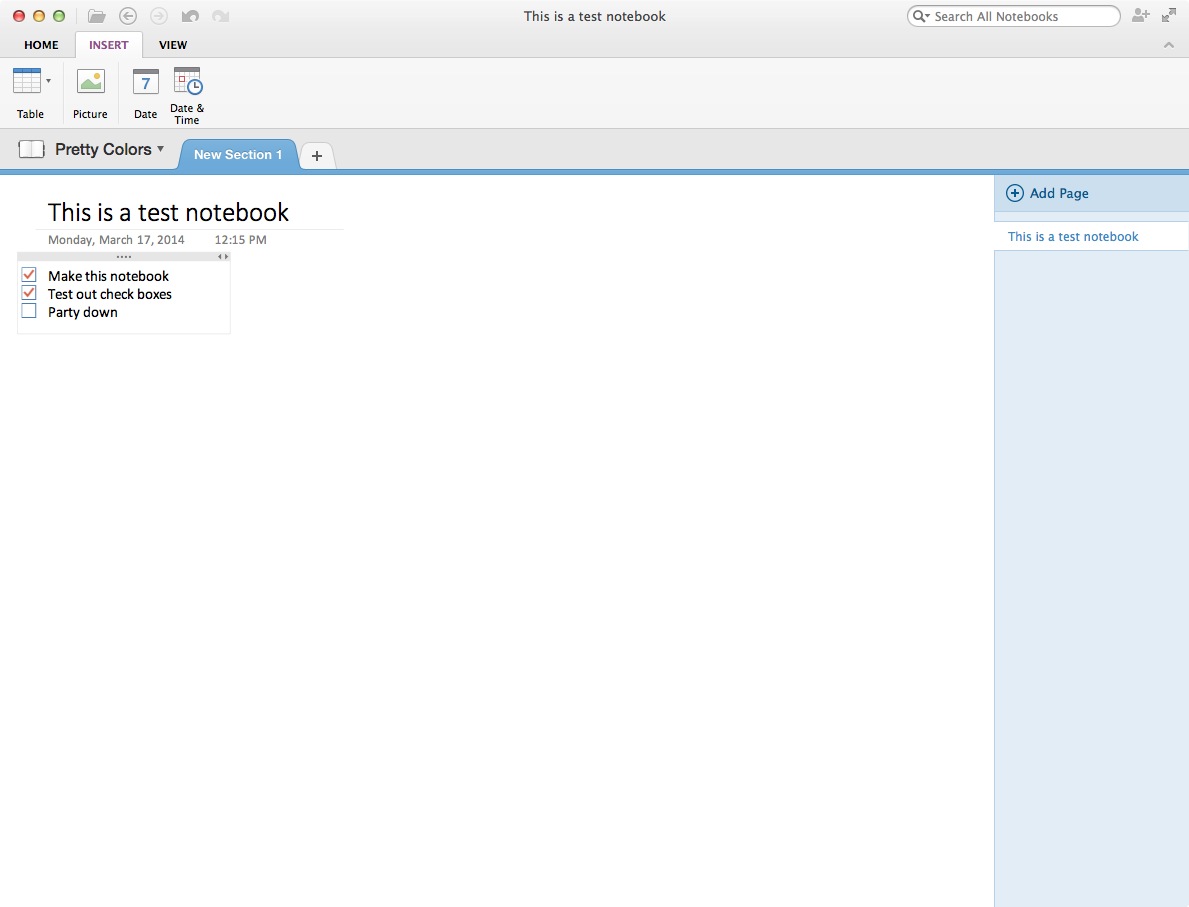
Task: Click the Undo arrow icon
Action: 190,15
